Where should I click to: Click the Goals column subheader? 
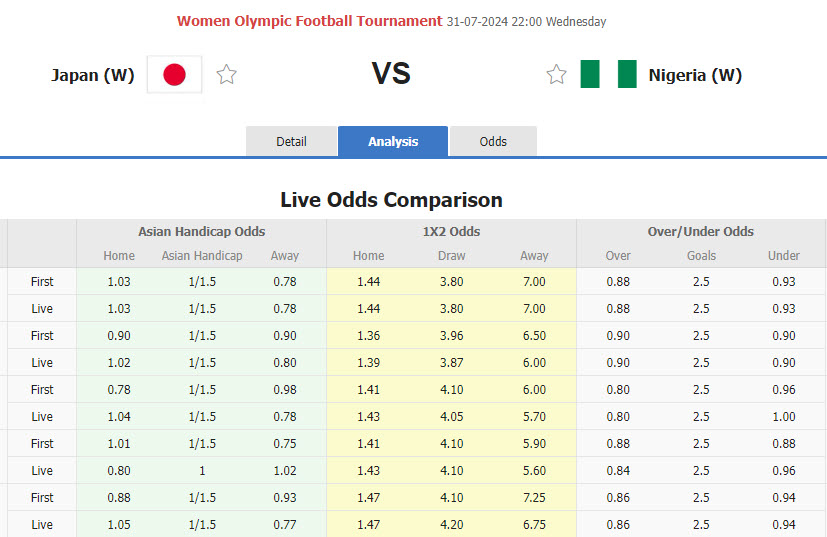(701, 255)
